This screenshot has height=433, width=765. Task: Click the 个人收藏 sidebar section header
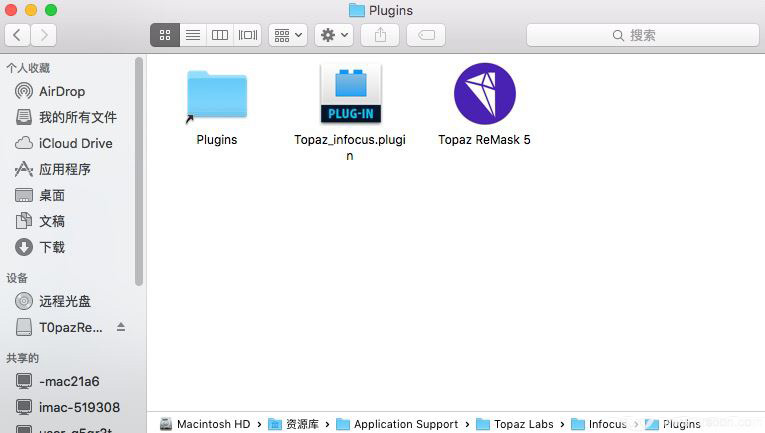pos(28,68)
